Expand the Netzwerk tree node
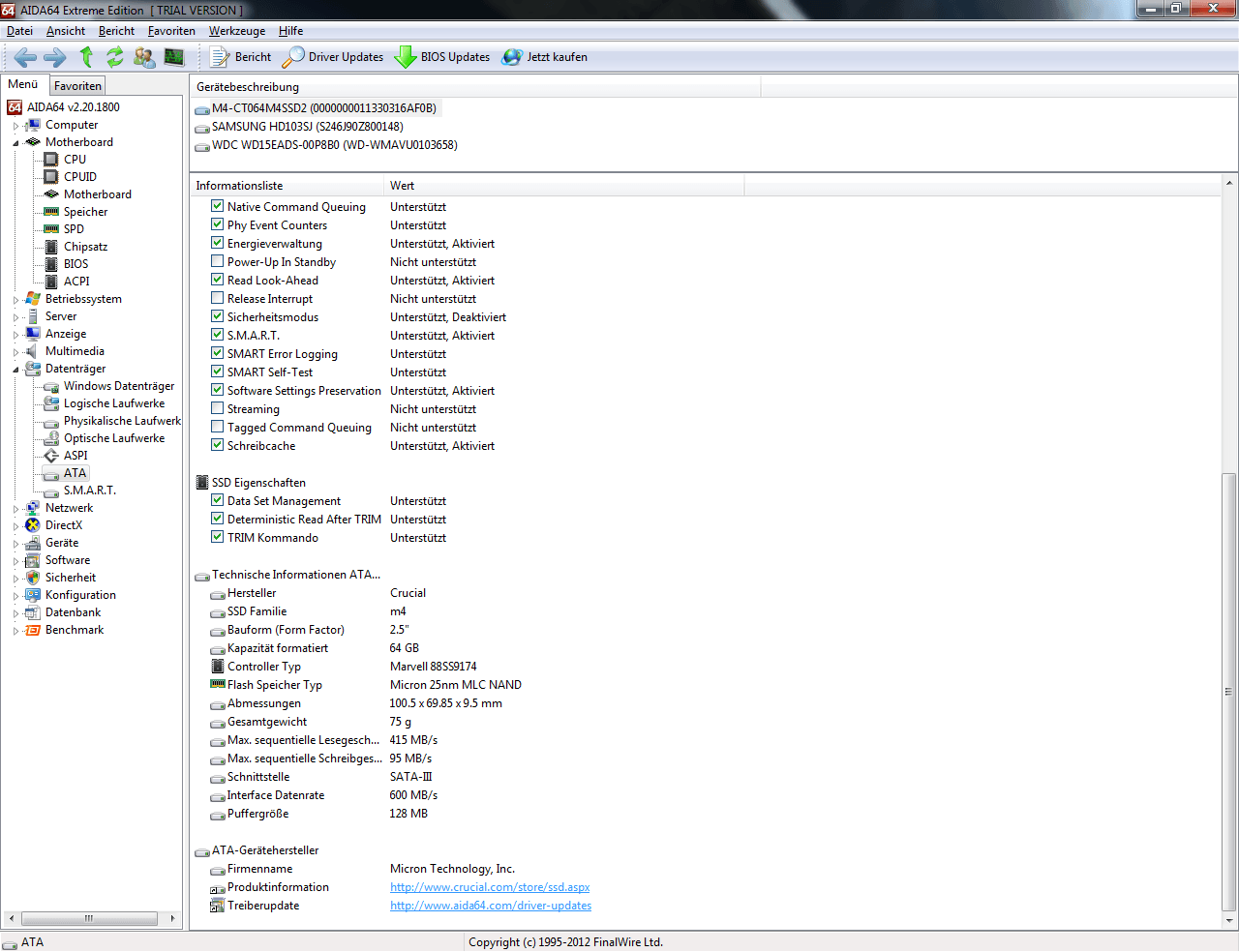The height and width of the screenshot is (952, 1239). 15,509
